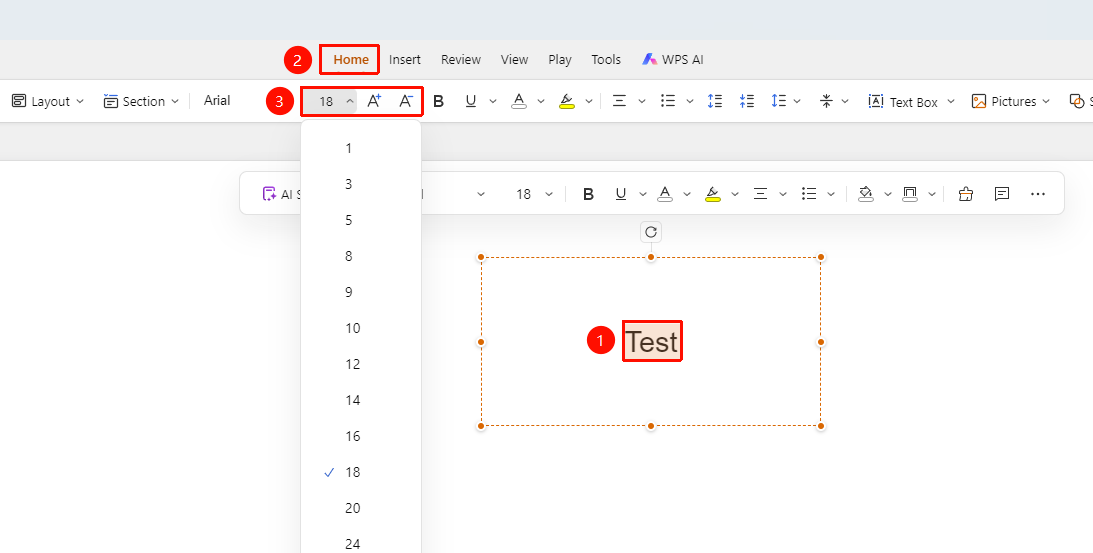Click the Layout icon button
This screenshot has width=1093, height=553.
(19, 101)
